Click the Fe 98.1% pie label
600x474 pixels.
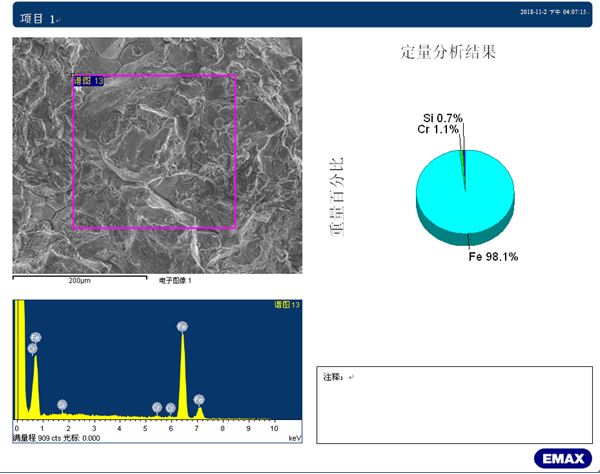[493, 257]
